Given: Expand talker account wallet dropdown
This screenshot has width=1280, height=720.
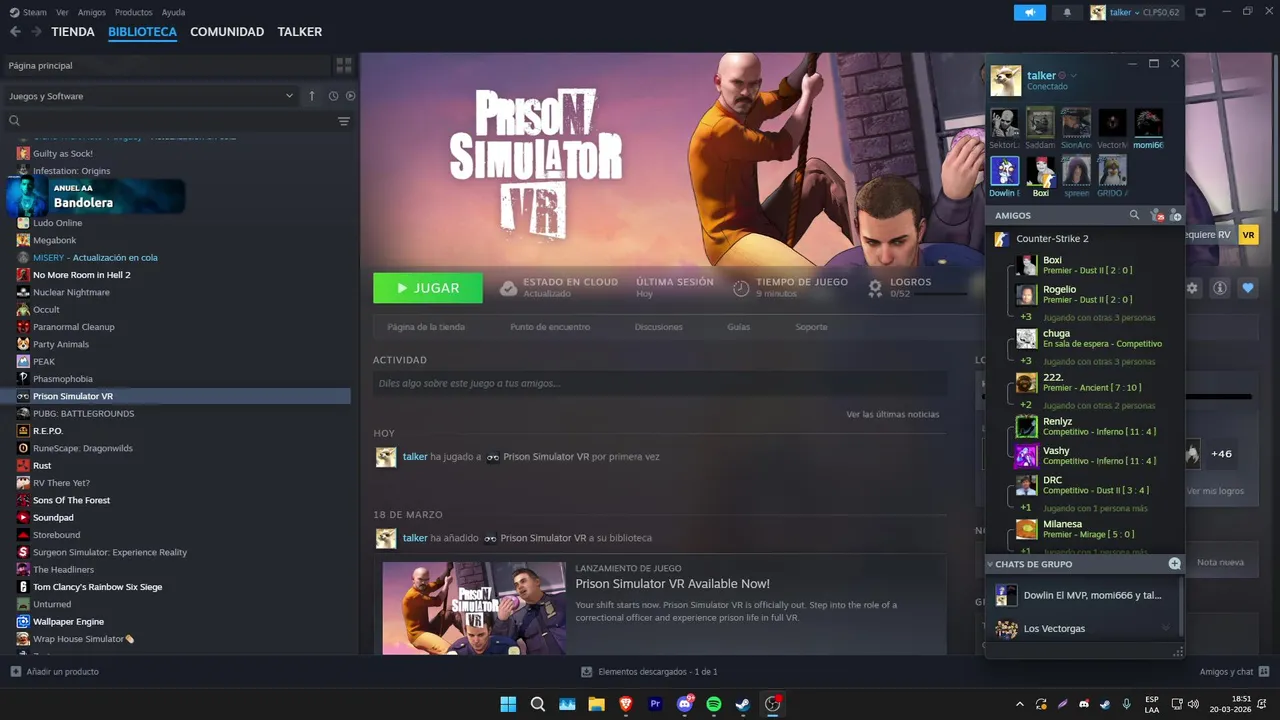Looking at the screenshot, I should pos(1135,12).
